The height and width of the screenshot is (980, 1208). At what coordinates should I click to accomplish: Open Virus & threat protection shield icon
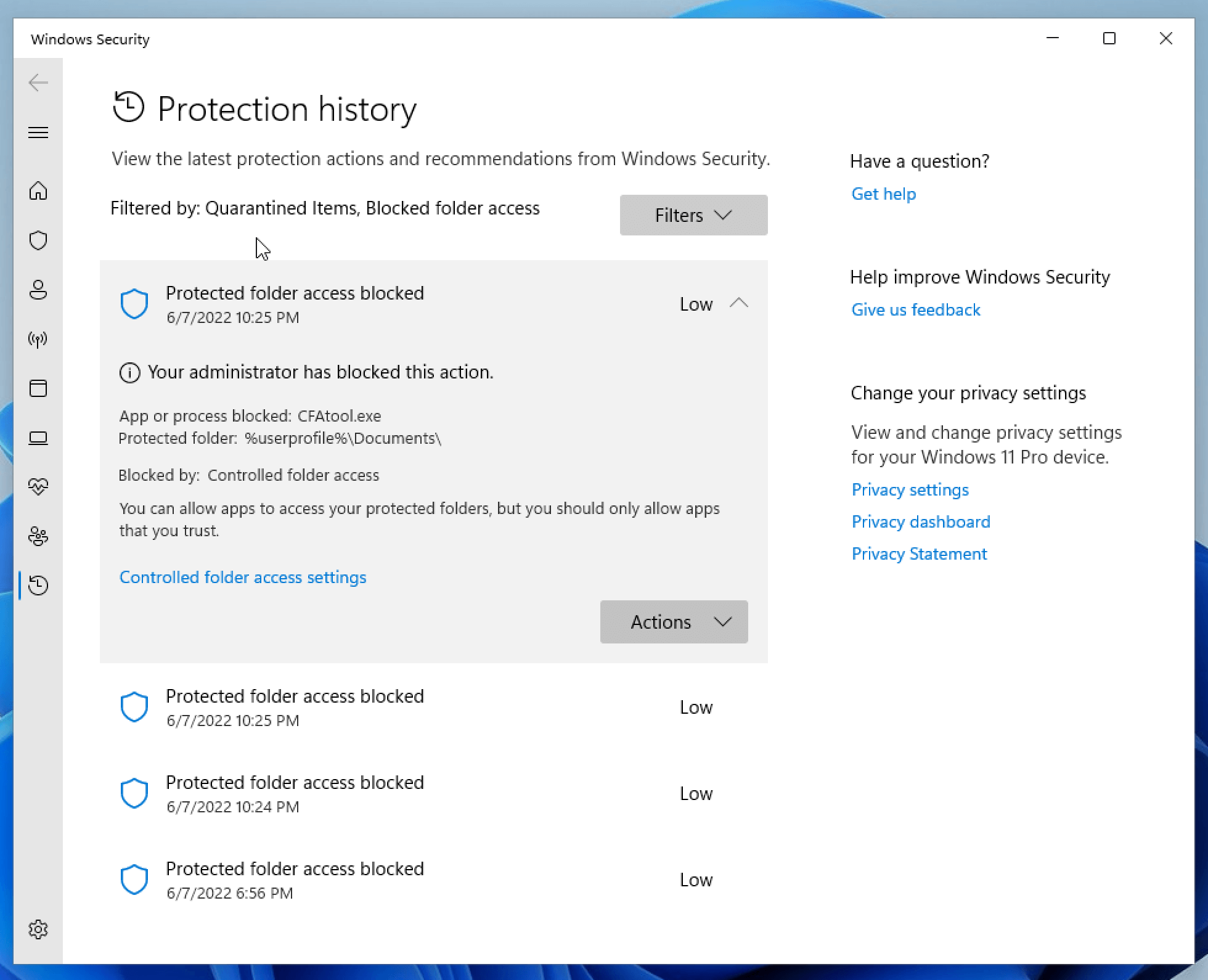38,240
